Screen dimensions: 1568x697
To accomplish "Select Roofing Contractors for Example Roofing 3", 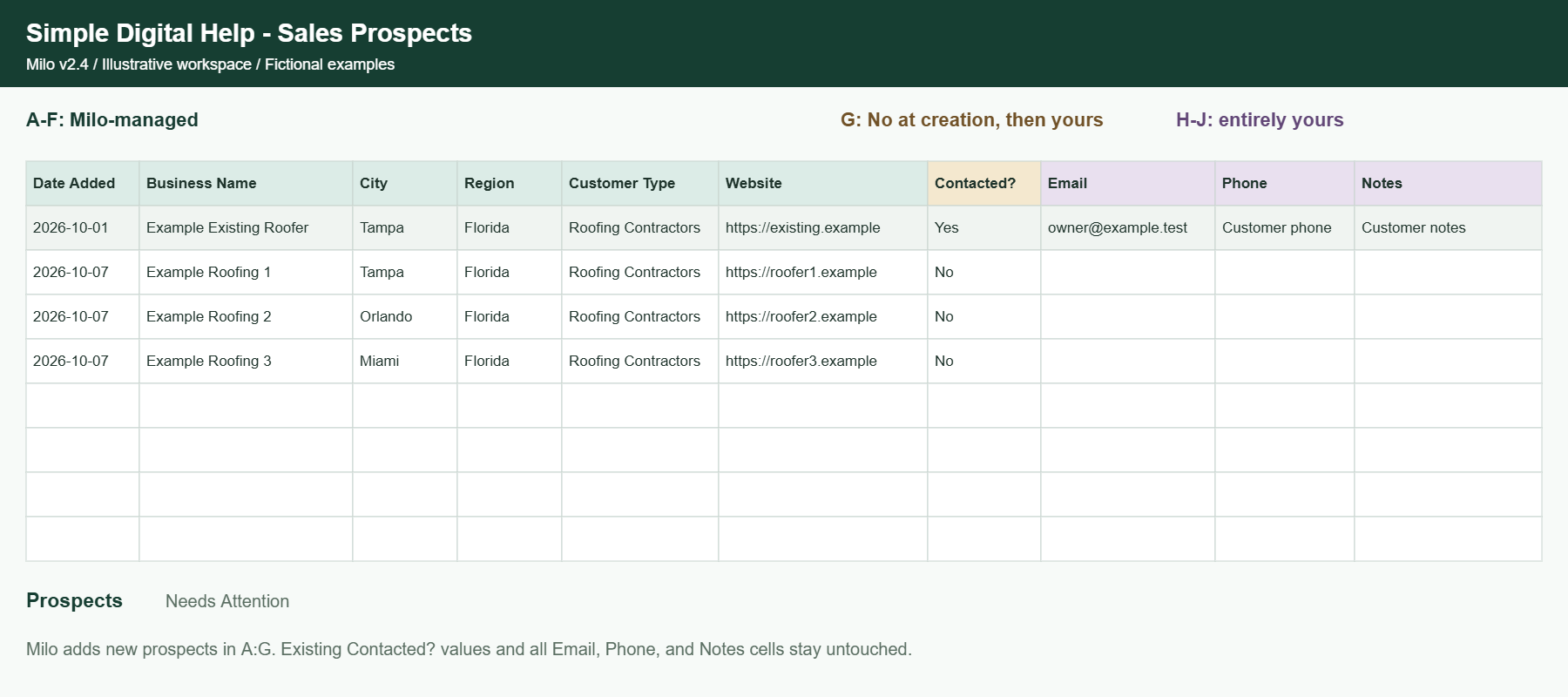I will (640, 361).
